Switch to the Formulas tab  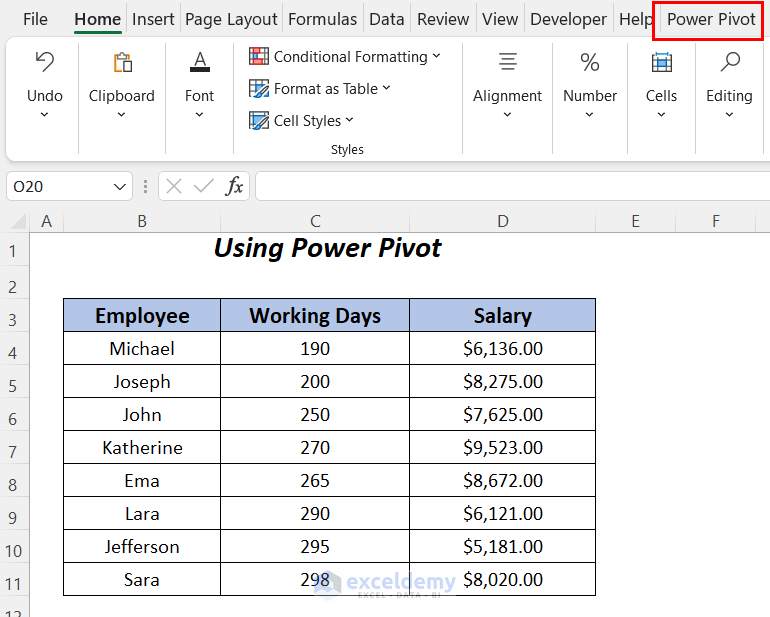pos(323,19)
